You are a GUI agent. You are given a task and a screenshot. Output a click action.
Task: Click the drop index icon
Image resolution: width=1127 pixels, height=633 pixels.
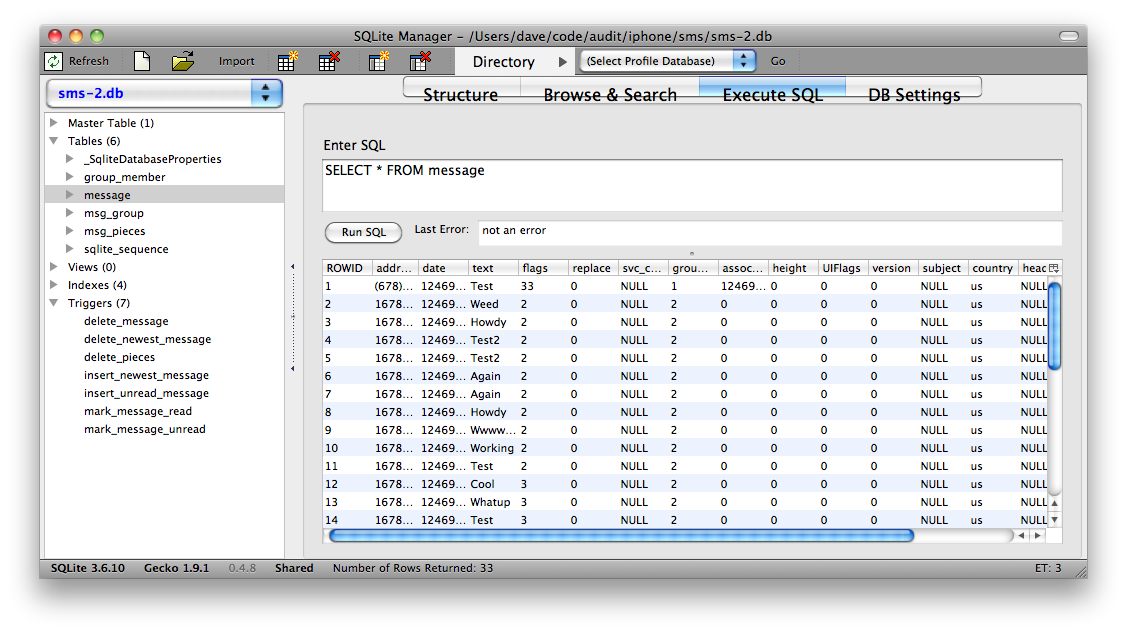pyautogui.click(x=420, y=61)
